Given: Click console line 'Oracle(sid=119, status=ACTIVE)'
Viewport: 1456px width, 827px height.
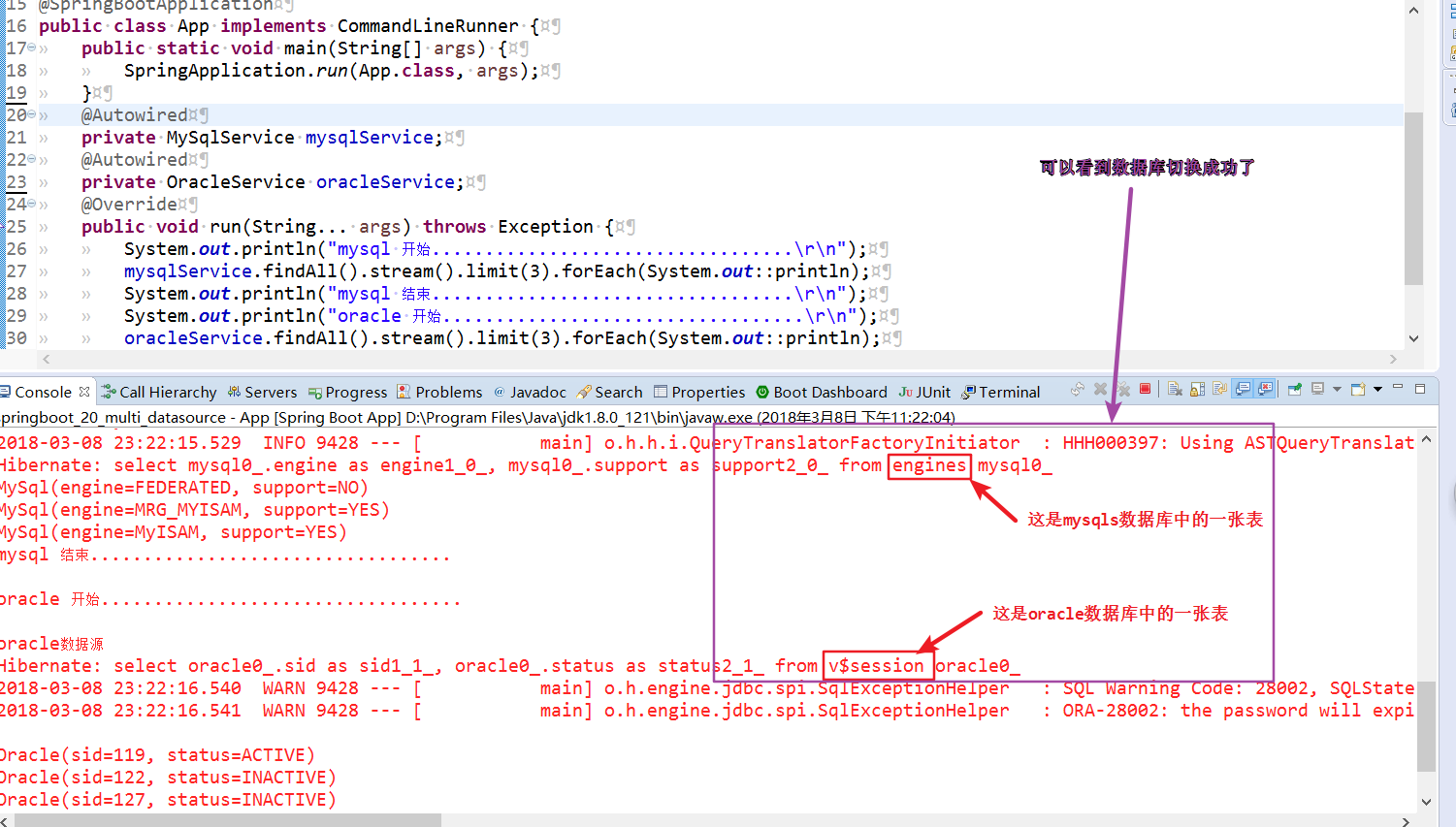Looking at the screenshot, I should (x=157, y=755).
